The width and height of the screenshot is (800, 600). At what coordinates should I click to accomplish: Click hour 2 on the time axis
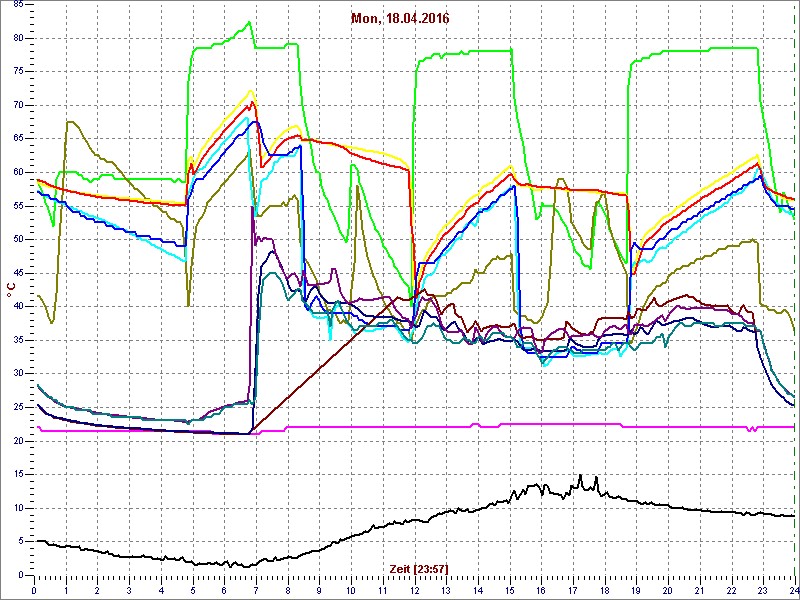coord(98,591)
